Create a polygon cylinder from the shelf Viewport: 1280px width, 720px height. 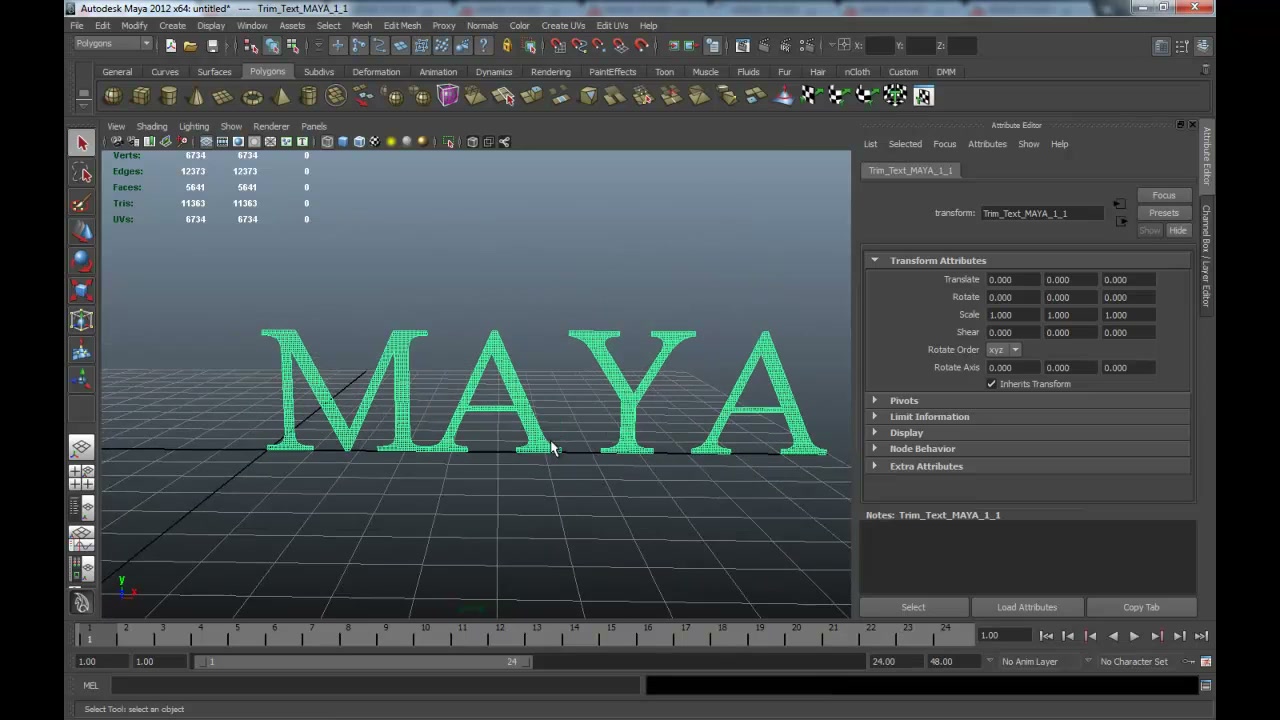169,96
